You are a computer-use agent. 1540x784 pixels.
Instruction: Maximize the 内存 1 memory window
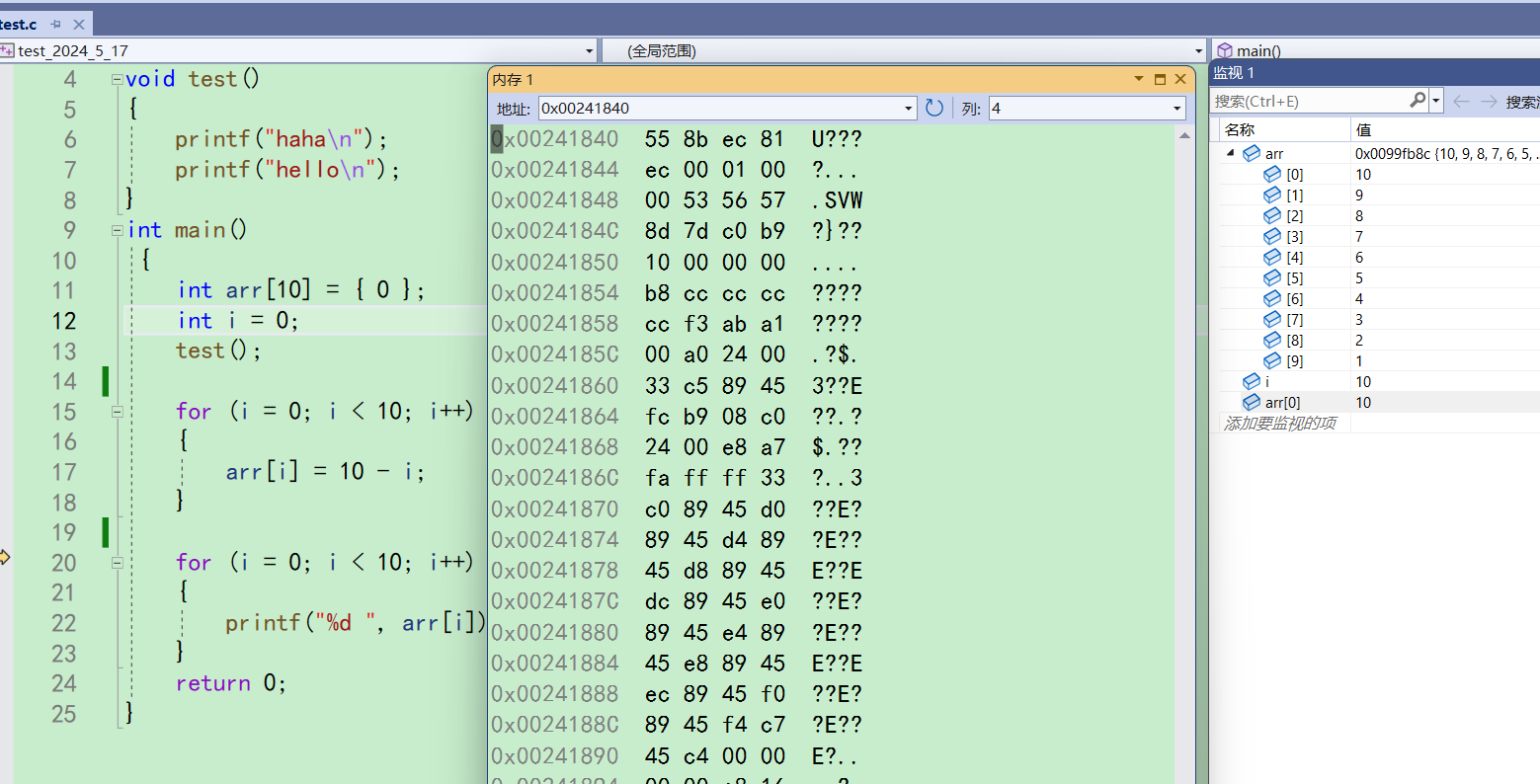(1161, 79)
